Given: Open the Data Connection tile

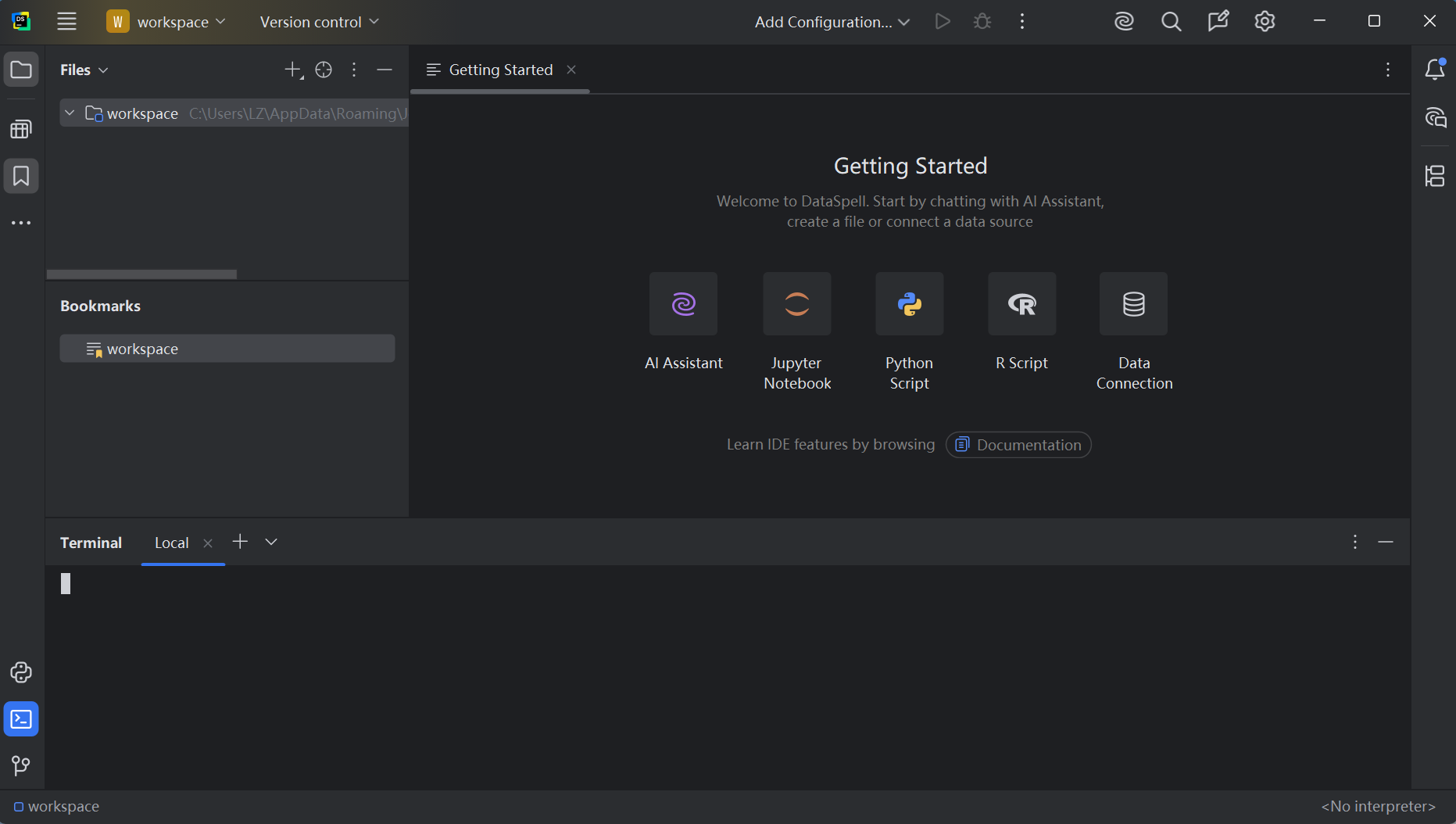Looking at the screenshot, I should coord(1133,304).
